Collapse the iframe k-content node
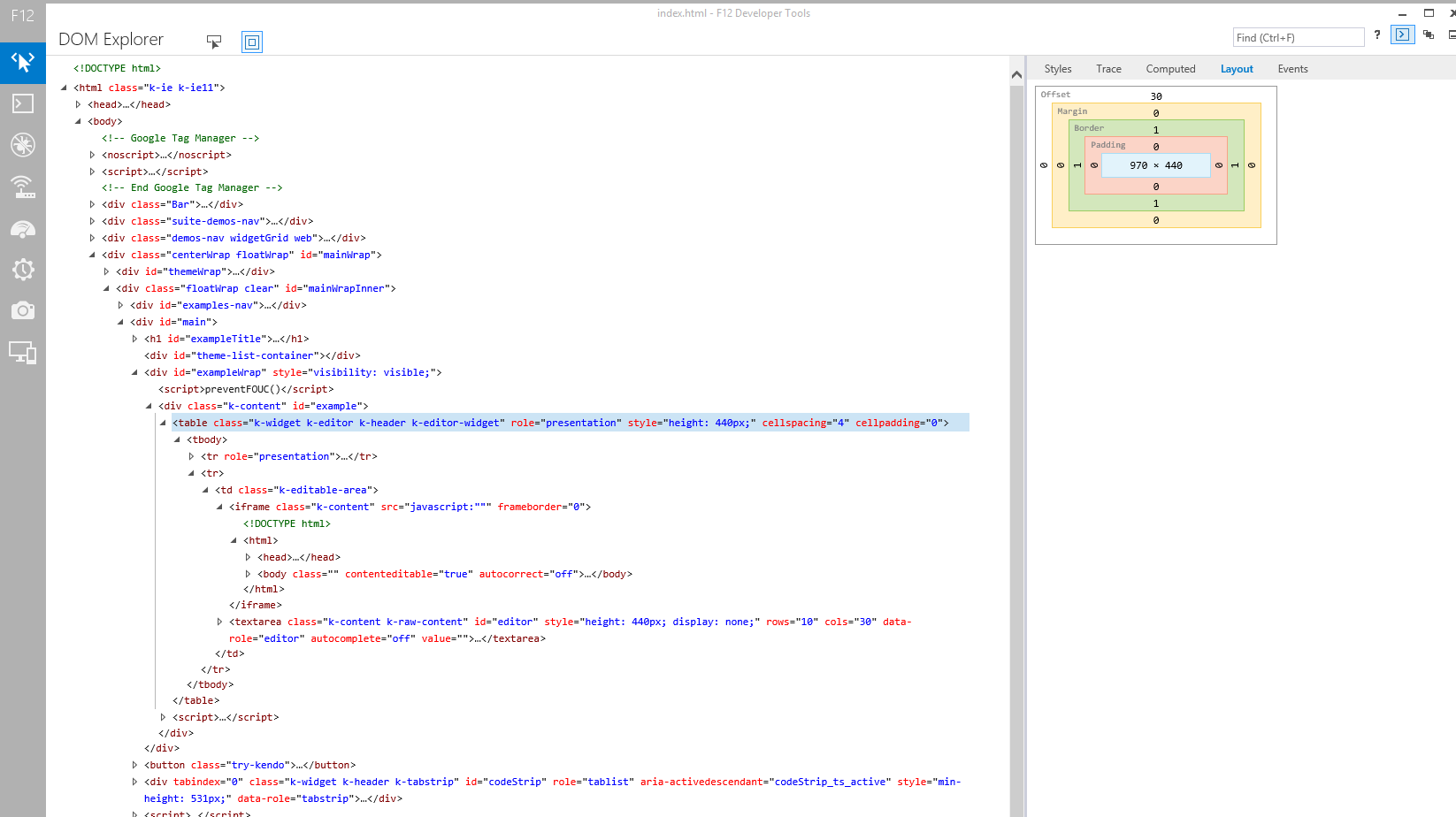The image size is (1456, 817). pos(219,507)
